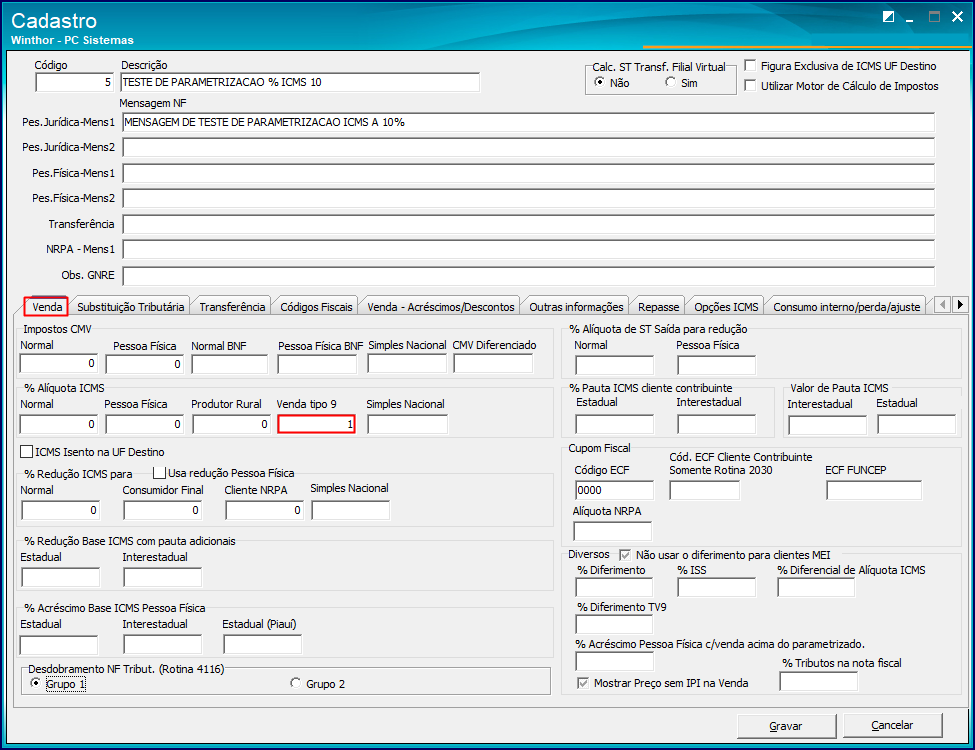Viewport: 975px width, 750px height.
Task: Focus the % Tributos na nota fiscal field
Action: [818, 682]
